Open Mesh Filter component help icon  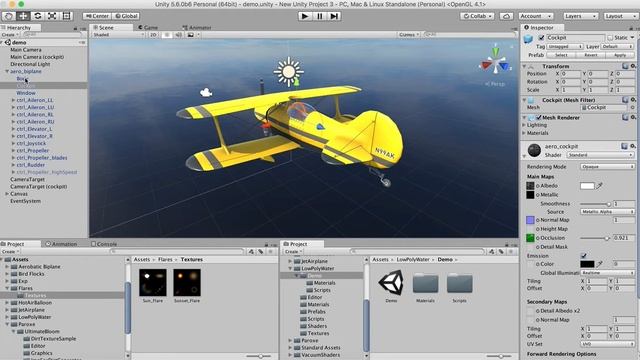[x=625, y=100]
